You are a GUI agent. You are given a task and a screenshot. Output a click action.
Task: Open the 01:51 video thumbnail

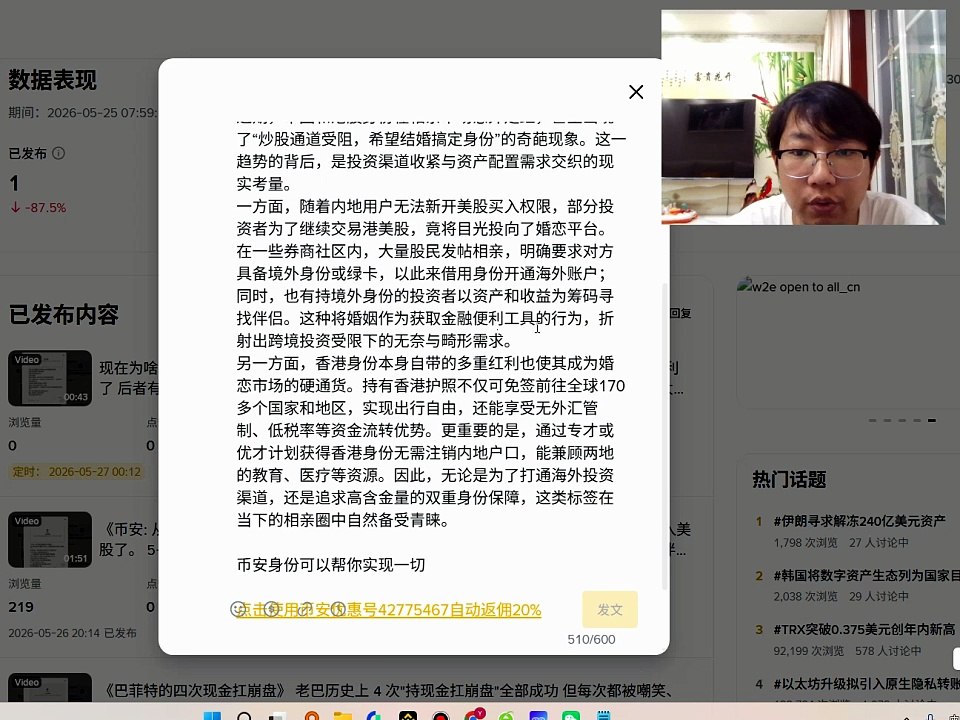50,539
